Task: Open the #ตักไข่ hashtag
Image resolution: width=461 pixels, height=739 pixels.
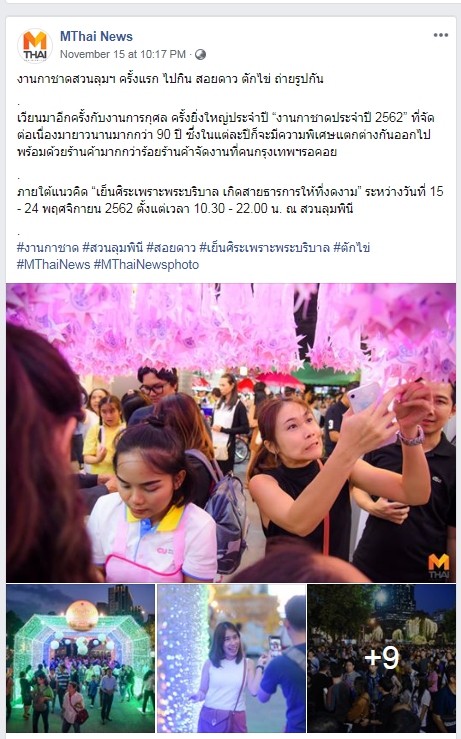Action: 352,247
